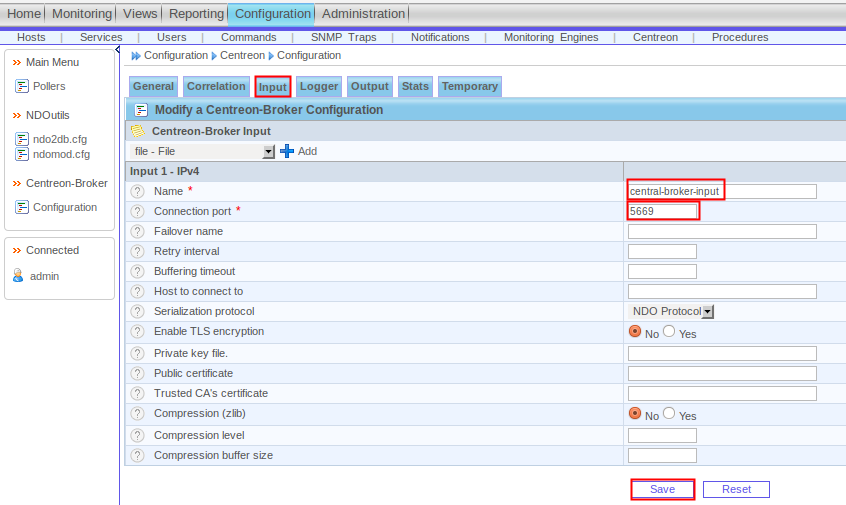The height and width of the screenshot is (505, 846).
Task: Switch to the Temporary tab
Action: click(x=469, y=86)
